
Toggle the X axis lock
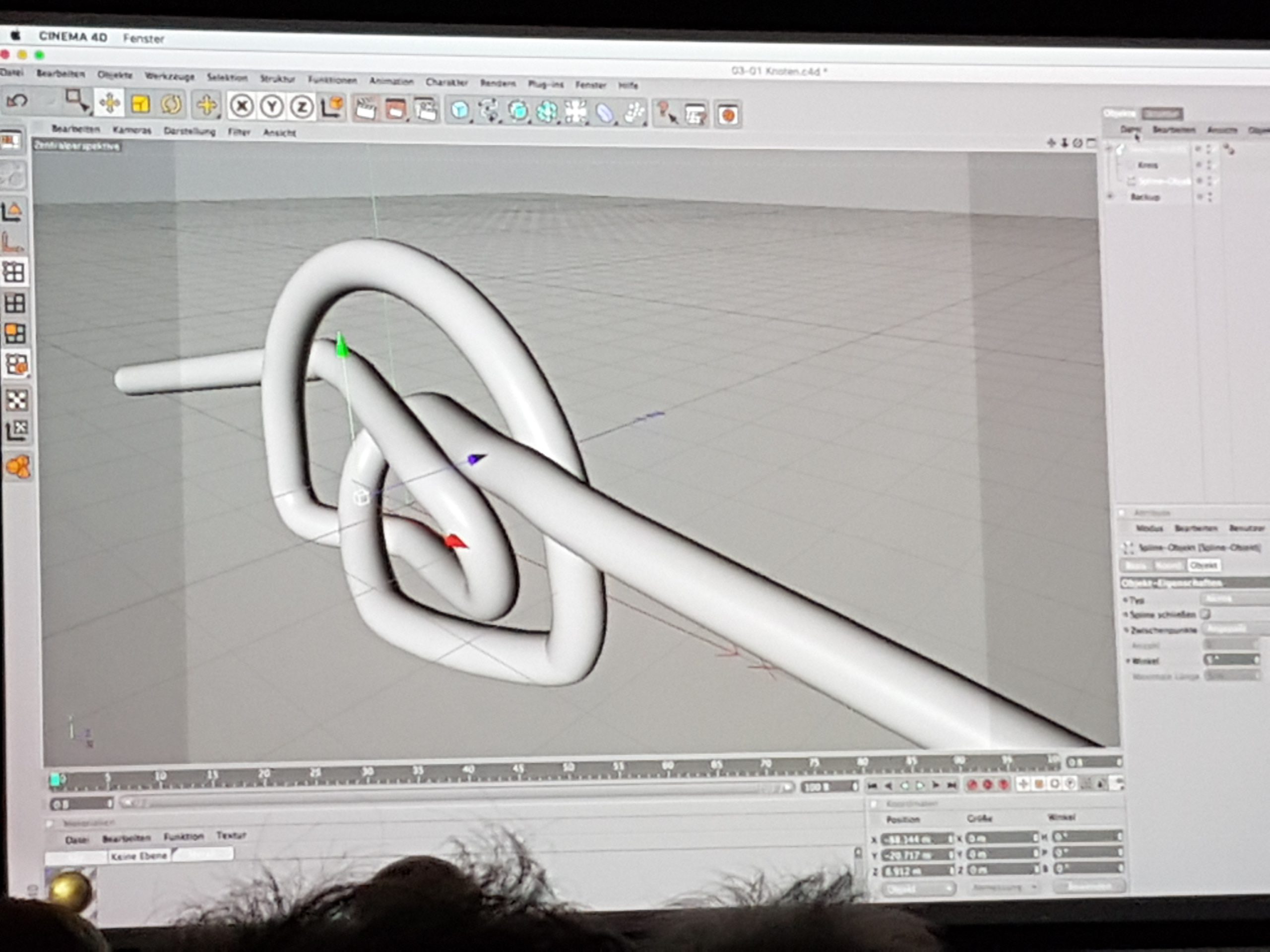pos(242,107)
